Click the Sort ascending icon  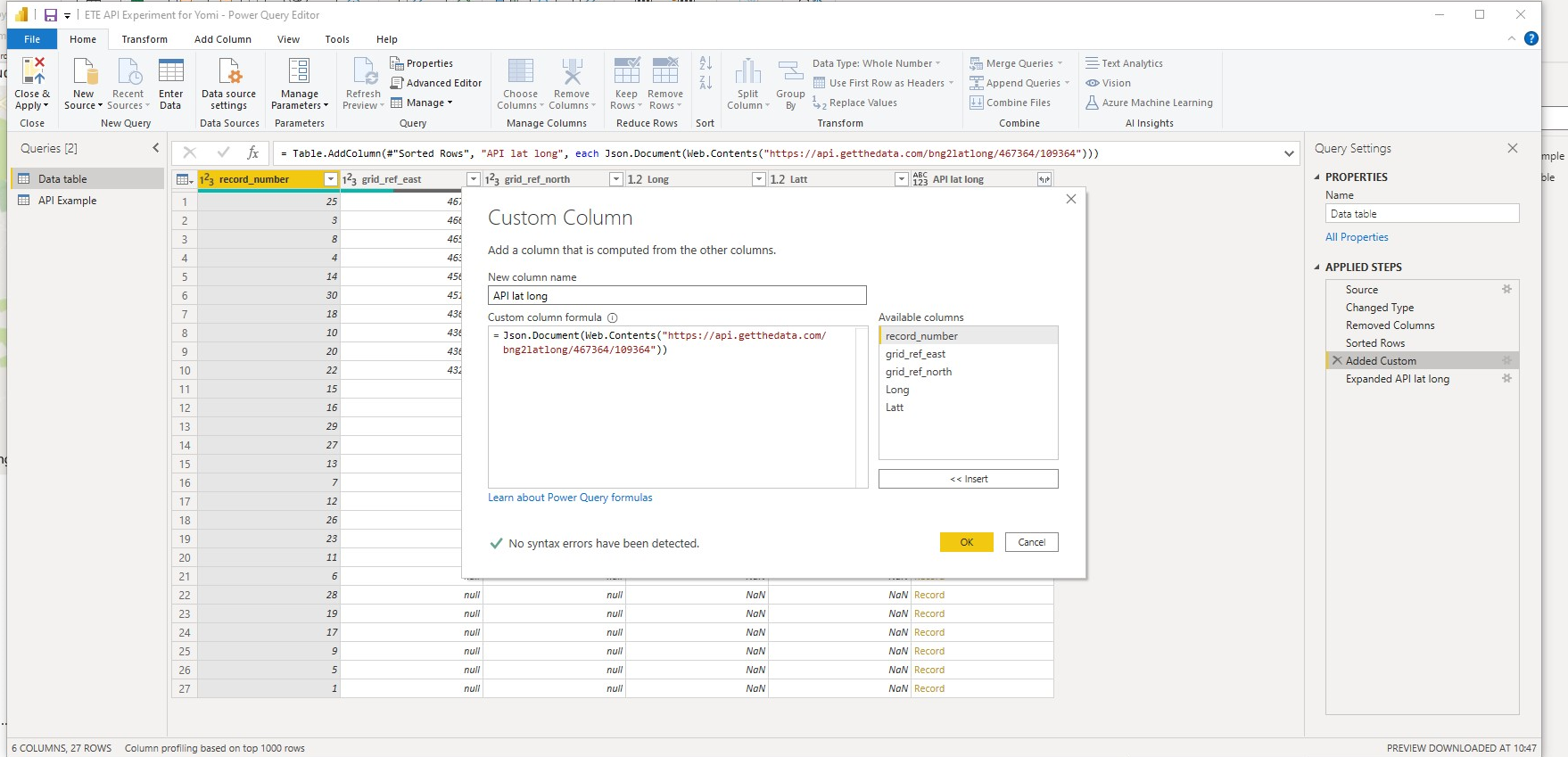click(x=706, y=63)
